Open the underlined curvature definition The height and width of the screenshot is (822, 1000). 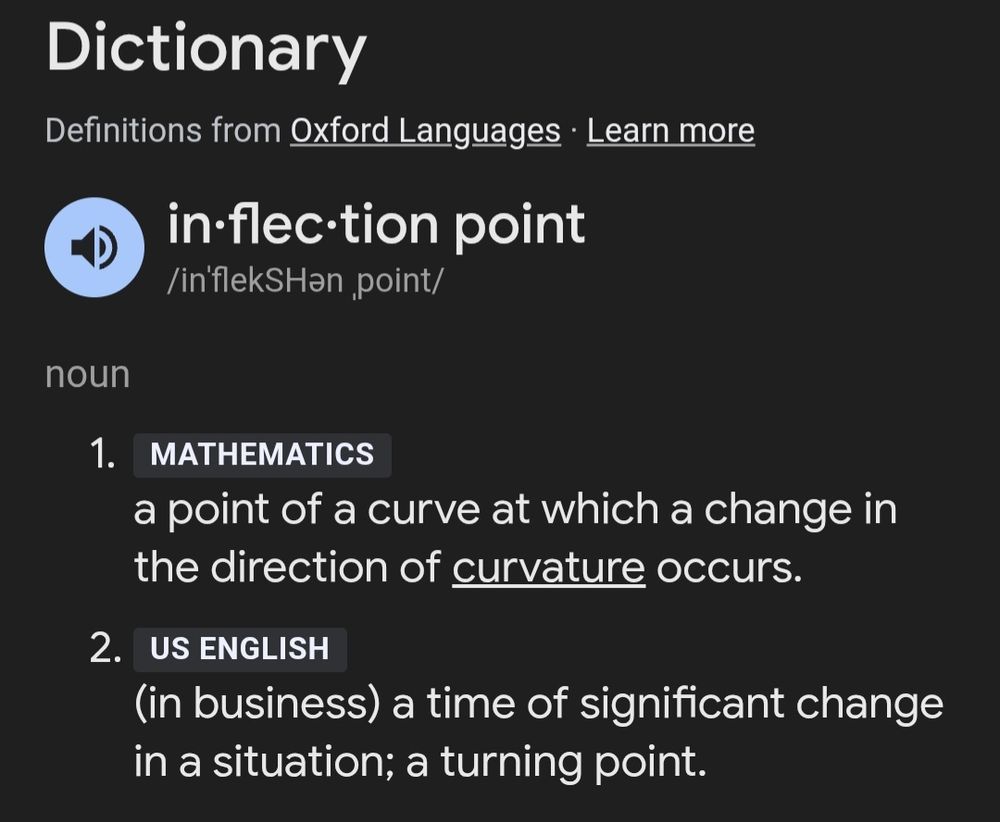coord(550,566)
